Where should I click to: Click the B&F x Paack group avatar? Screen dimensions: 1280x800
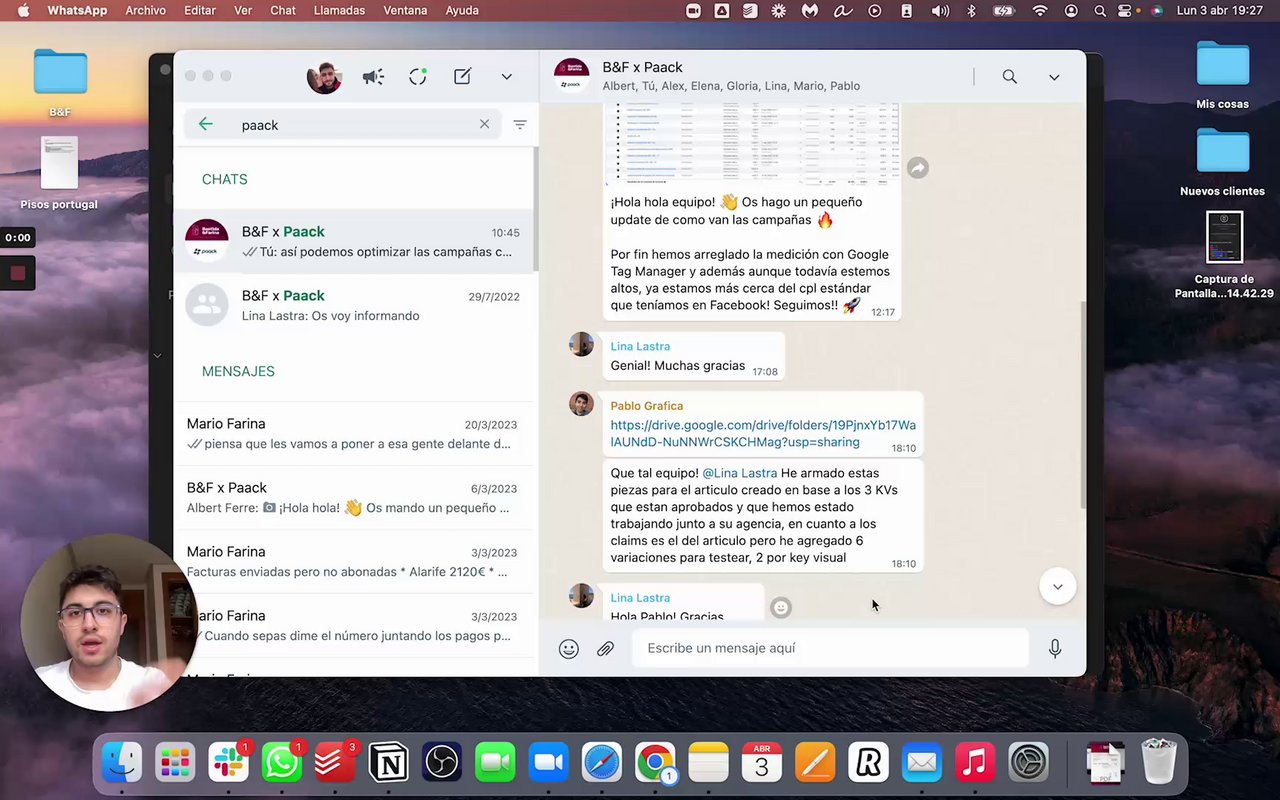point(572,76)
